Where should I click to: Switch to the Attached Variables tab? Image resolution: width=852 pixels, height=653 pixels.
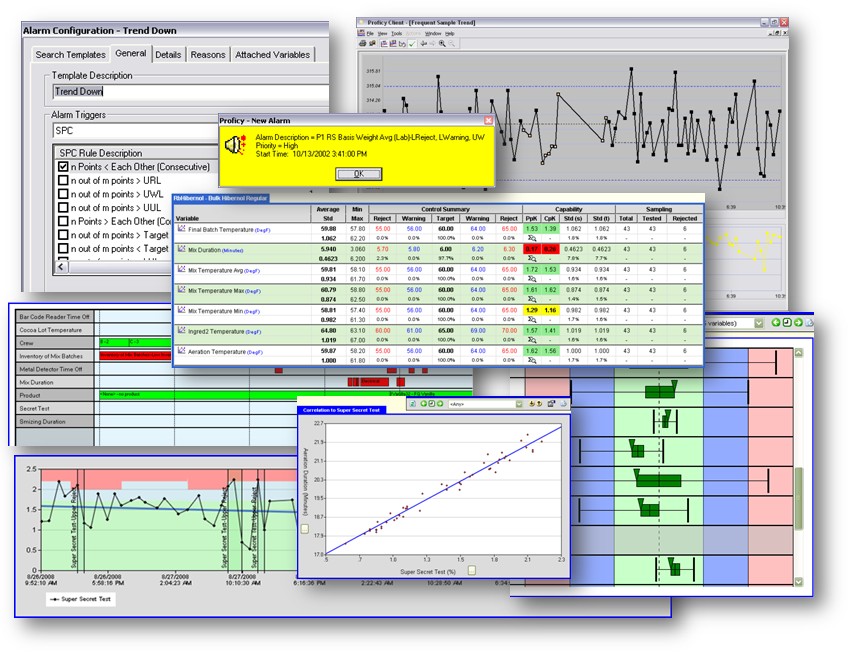[273, 54]
